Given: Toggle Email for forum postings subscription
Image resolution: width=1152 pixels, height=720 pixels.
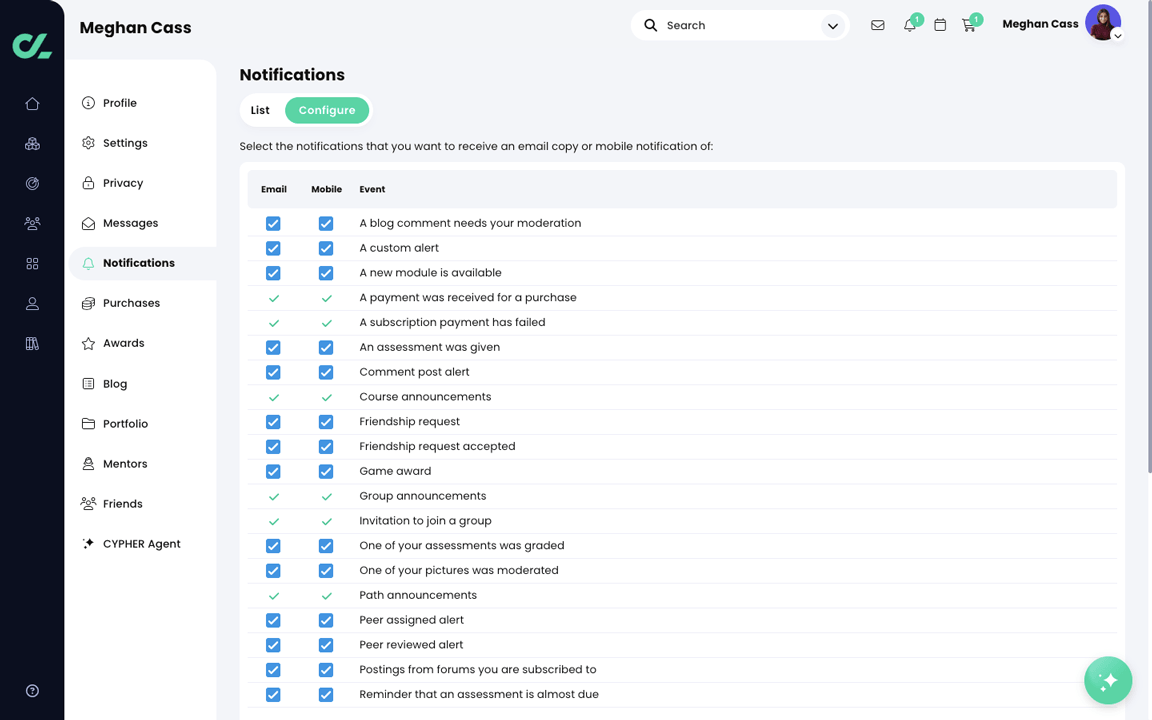Looking at the screenshot, I should point(273,670).
